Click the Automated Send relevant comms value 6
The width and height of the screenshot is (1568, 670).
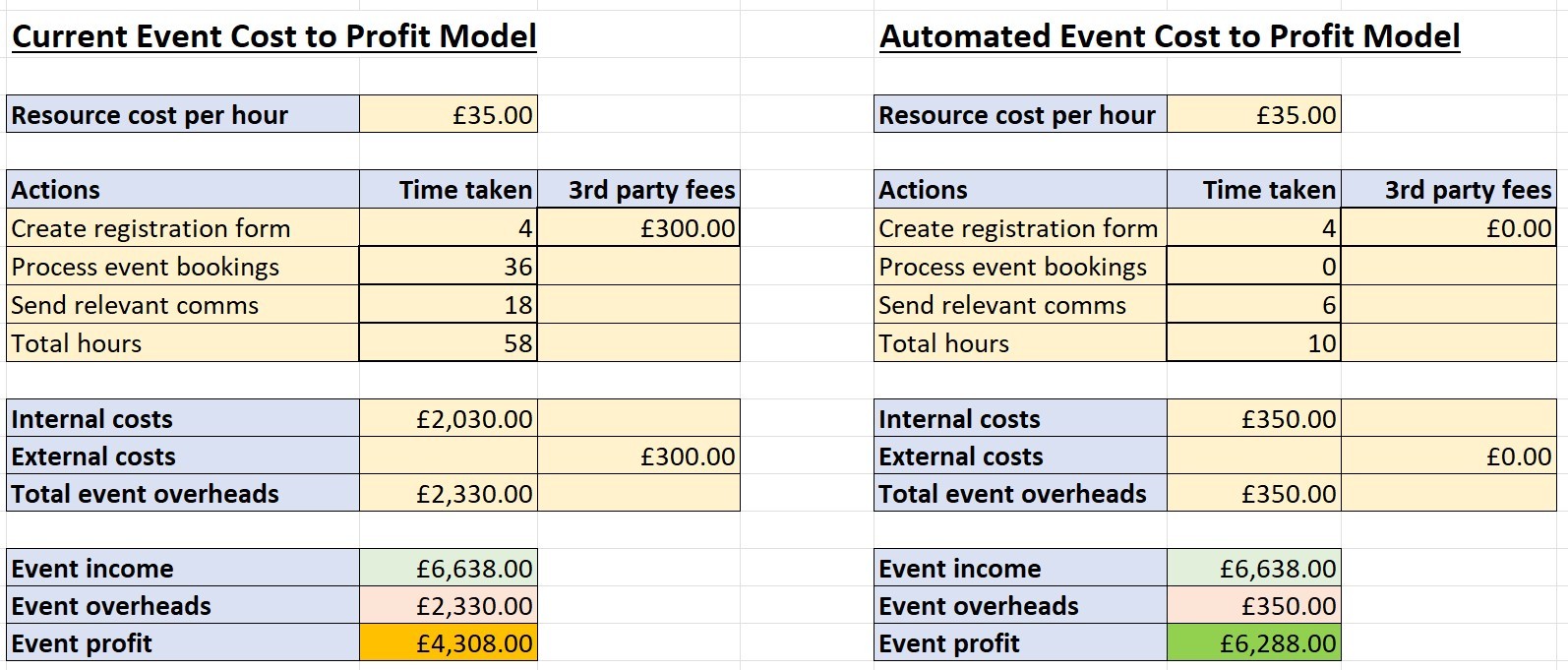pos(1253,305)
